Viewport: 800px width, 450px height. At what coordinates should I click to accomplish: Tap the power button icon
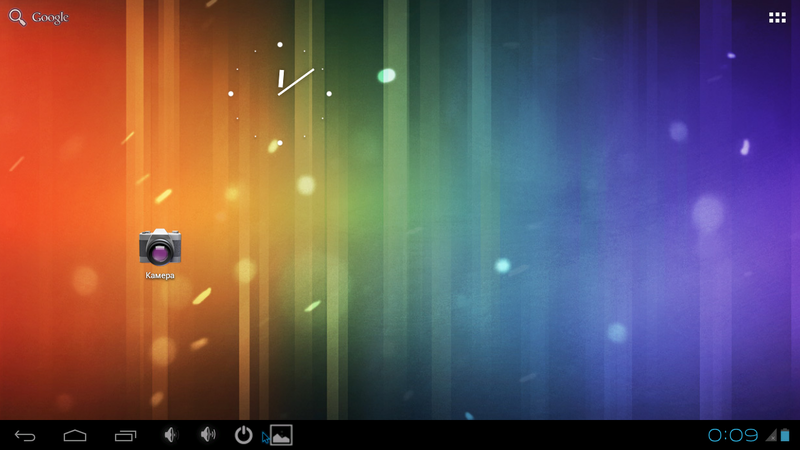pos(243,435)
